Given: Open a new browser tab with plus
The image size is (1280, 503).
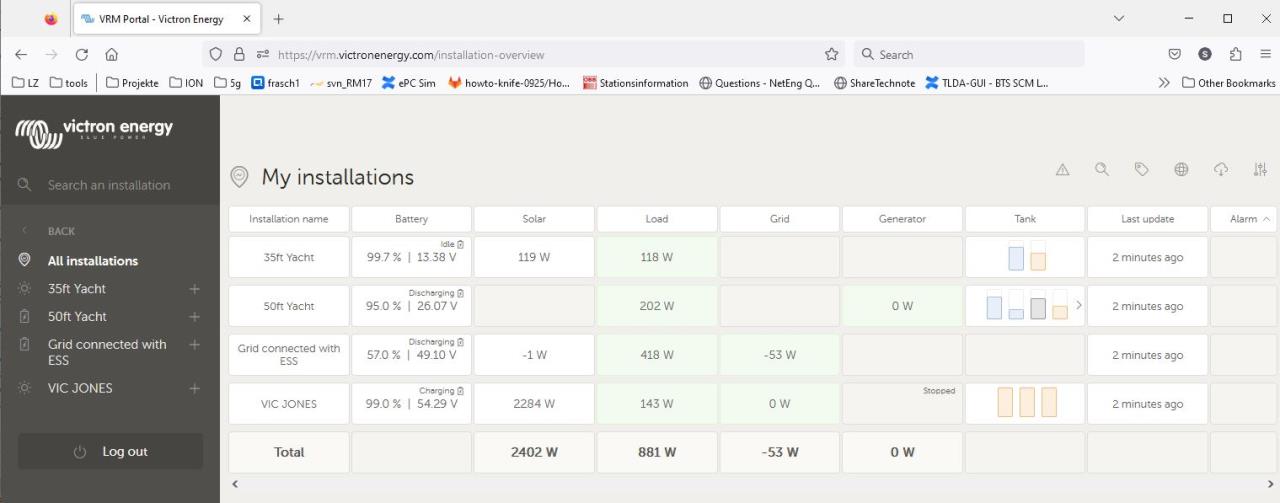Looking at the screenshot, I should [x=278, y=19].
